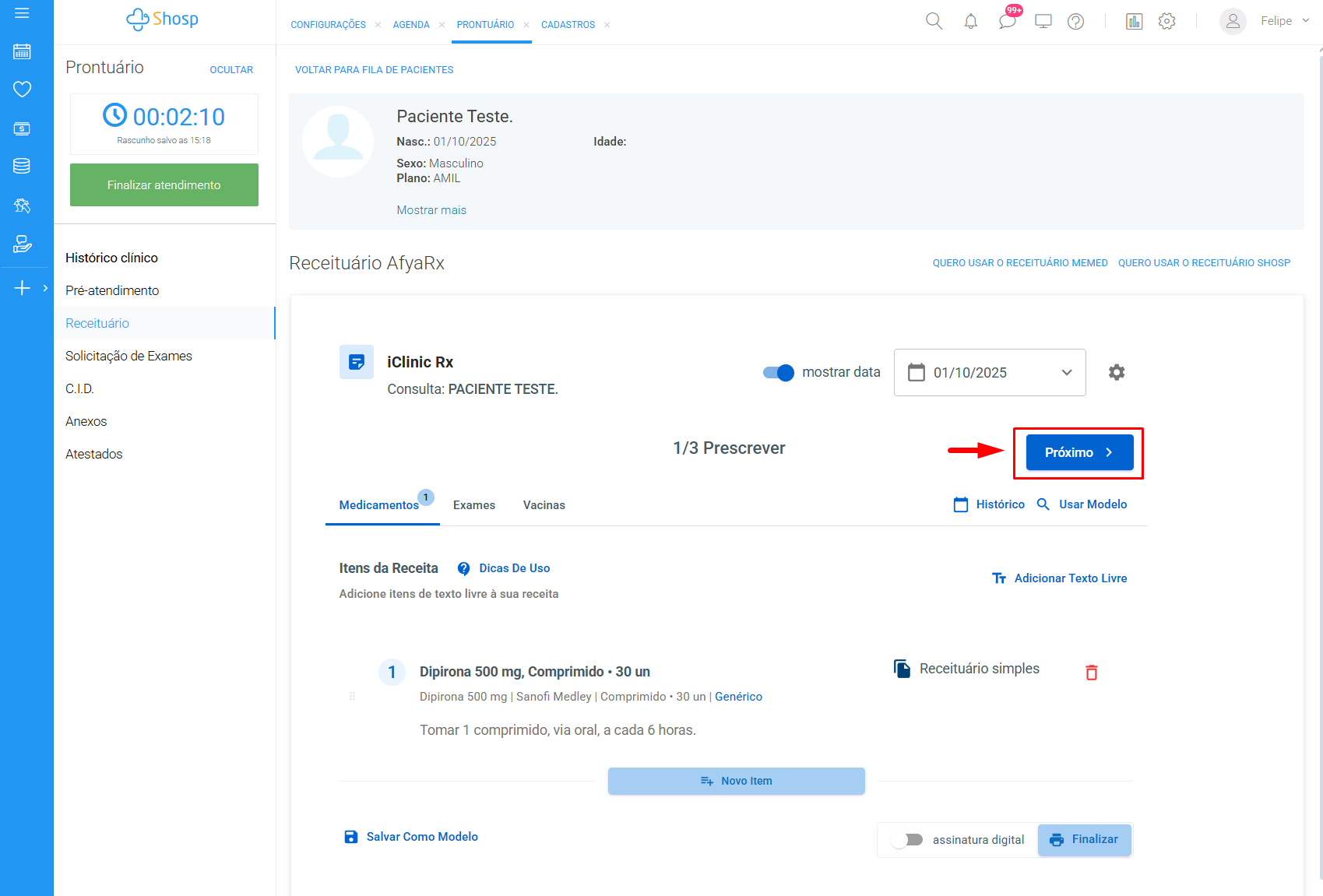This screenshot has height=896, width=1323.
Task: Click the Próximo button
Action: point(1078,452)
